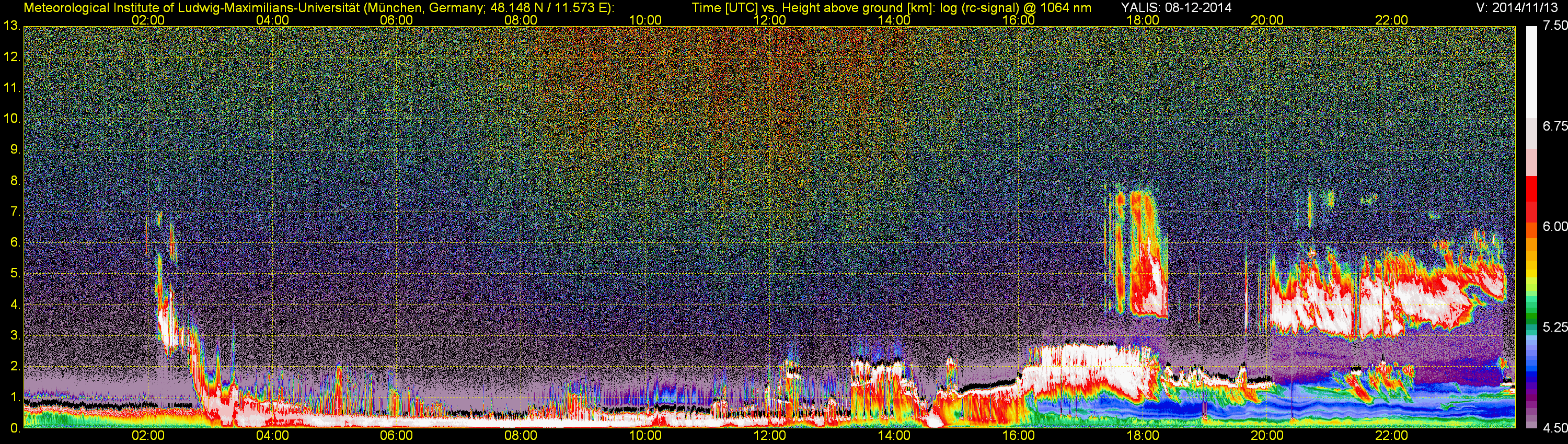Click the 'V: 2014/11/13' version label
1568x444 pixels.
tap(1517, 8)
